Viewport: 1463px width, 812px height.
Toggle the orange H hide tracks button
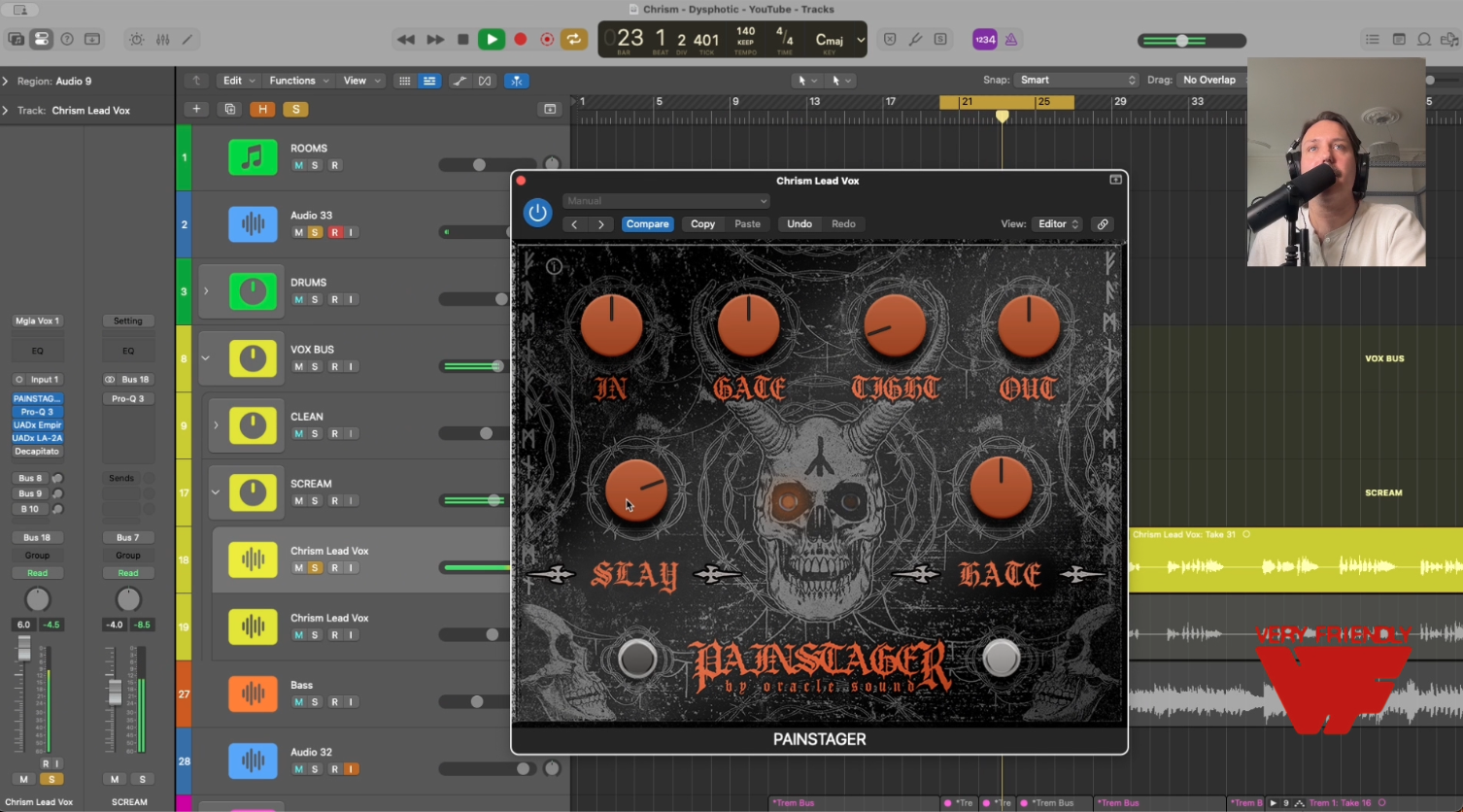[262, 109]
